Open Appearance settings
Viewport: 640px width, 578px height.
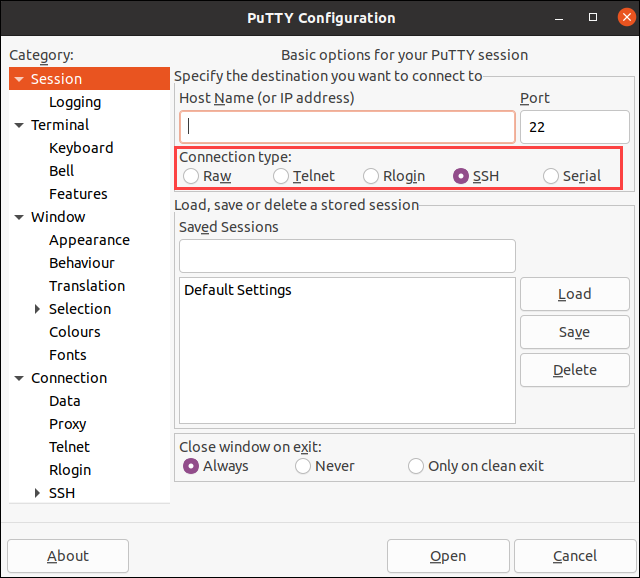click(x=89, y=240)
